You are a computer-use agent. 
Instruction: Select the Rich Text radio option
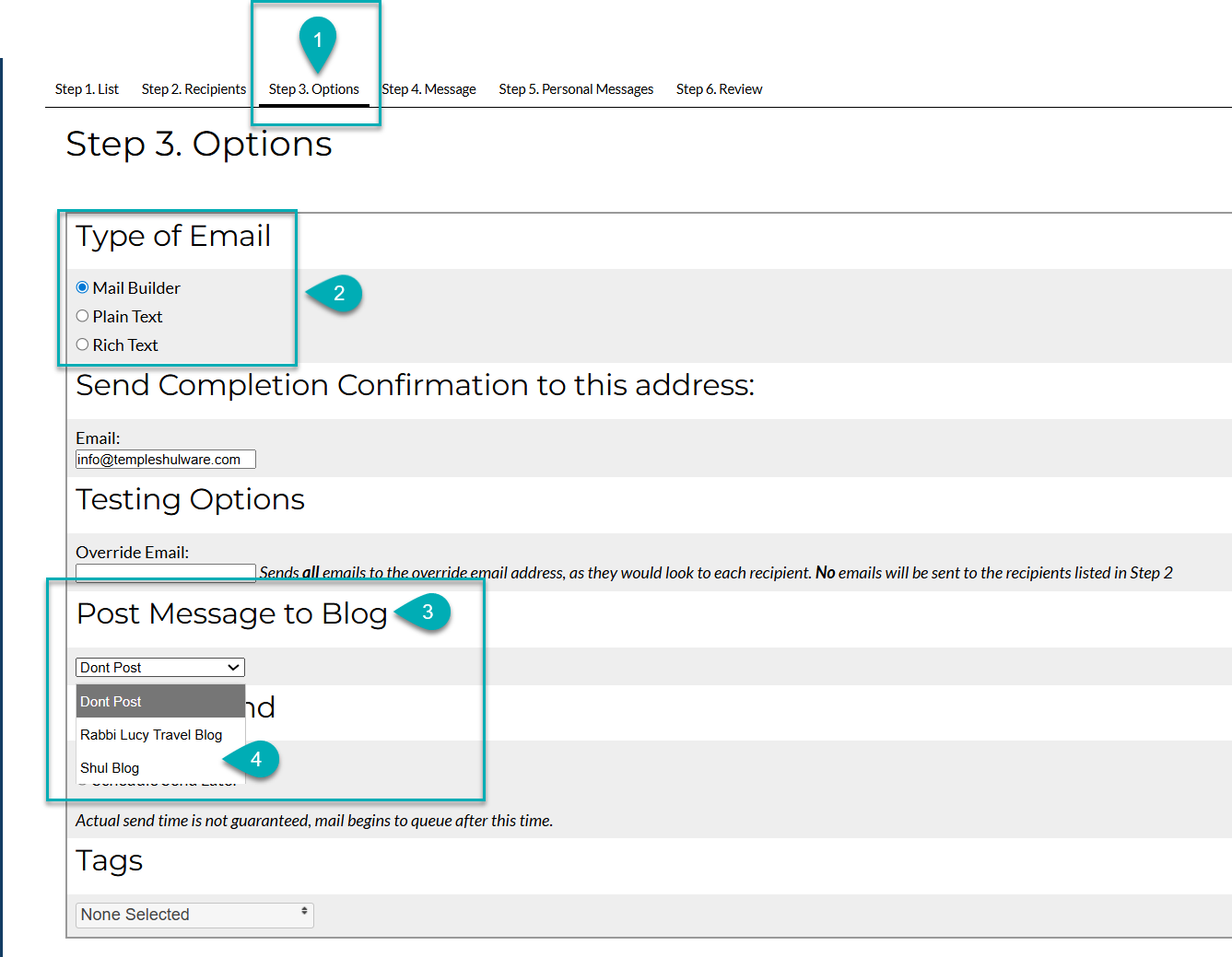(x=83, y=344)
